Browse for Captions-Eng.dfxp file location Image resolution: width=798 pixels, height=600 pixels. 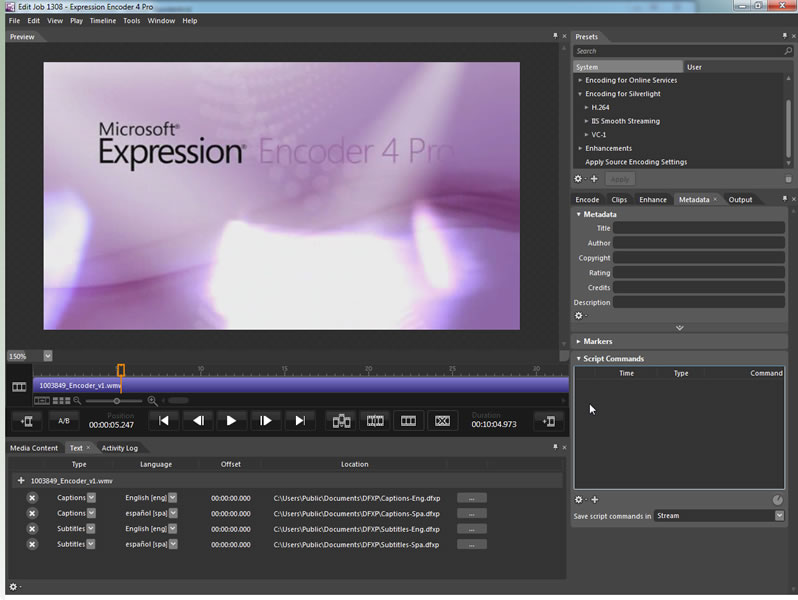[x=471, y=498]
